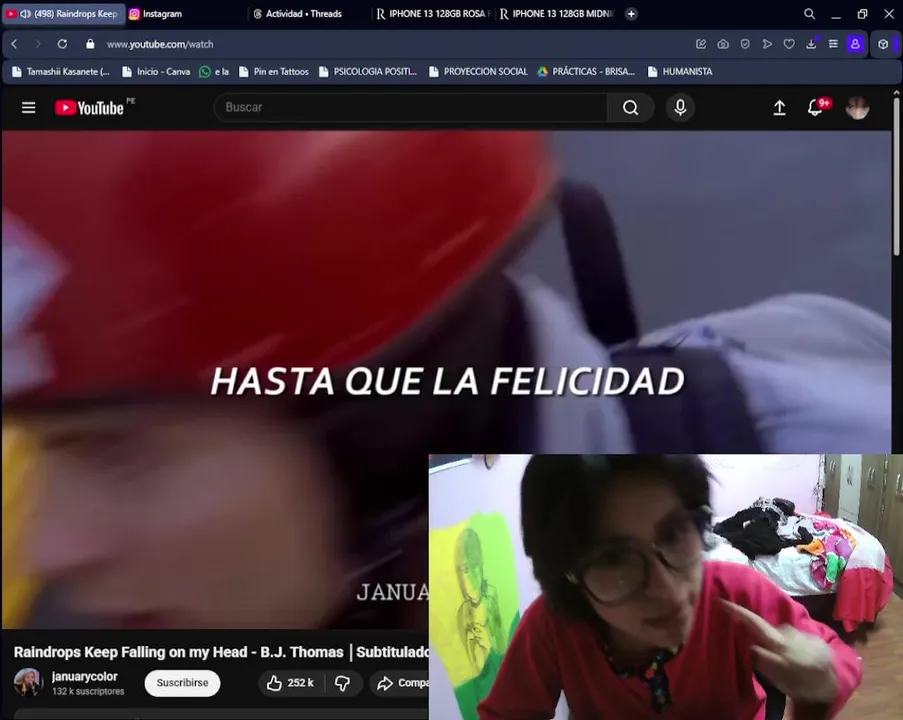Focus the Buscar search field
Viewport: 903px width, 720px height.
pos(410,108)
